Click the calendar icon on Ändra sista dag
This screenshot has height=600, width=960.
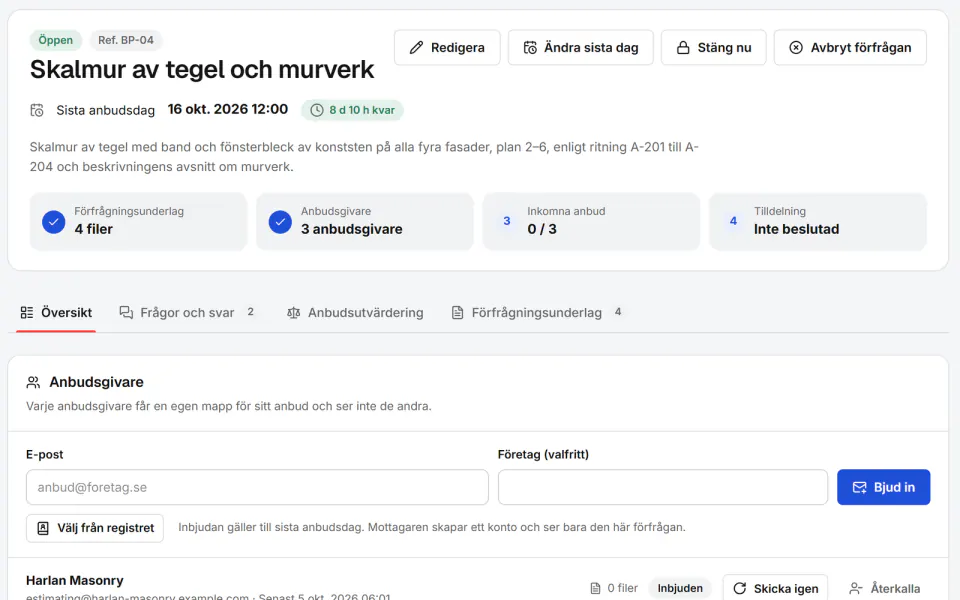[x=530, y=48]
